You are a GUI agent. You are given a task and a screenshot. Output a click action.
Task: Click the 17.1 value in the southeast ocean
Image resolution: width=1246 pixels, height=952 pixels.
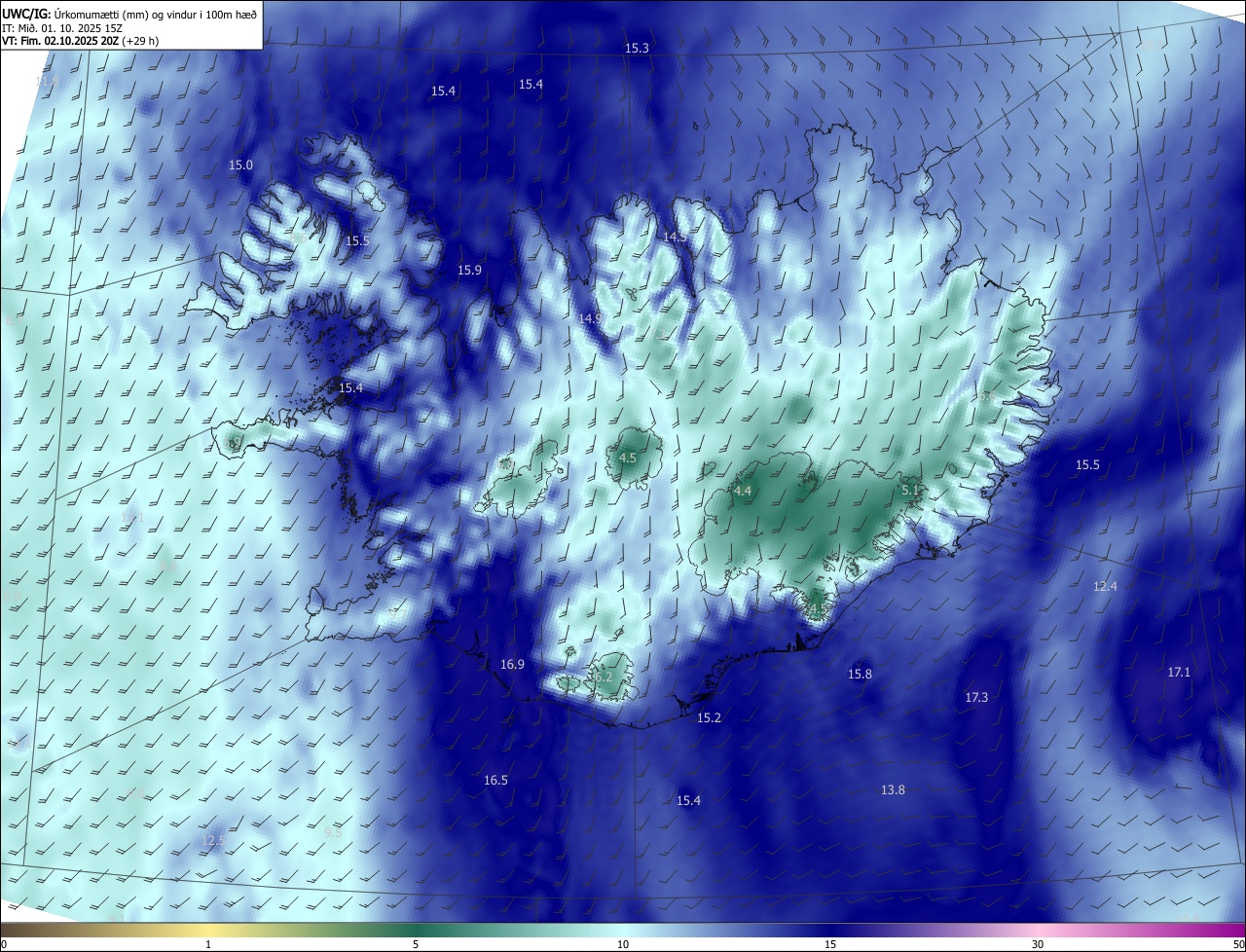pyautogui.click(x=1179, y=673)
